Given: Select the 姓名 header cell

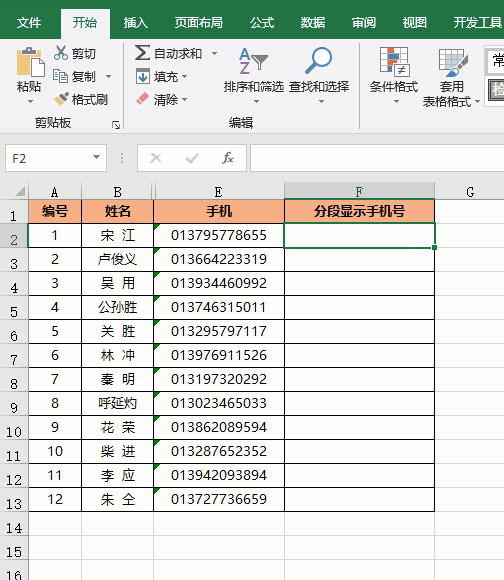Looking at the screenshot, I should 117,211.
